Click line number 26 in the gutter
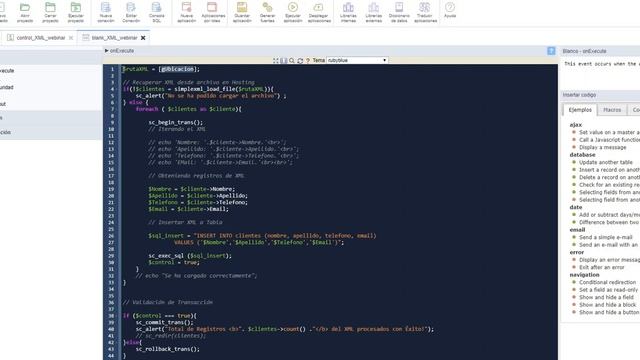Viewport: 640px width, 360px height. (111, 236)
